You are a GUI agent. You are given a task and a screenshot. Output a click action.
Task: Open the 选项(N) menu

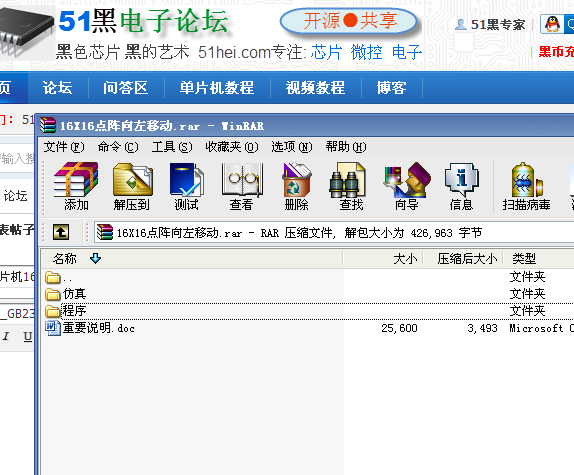pos(292,147)
